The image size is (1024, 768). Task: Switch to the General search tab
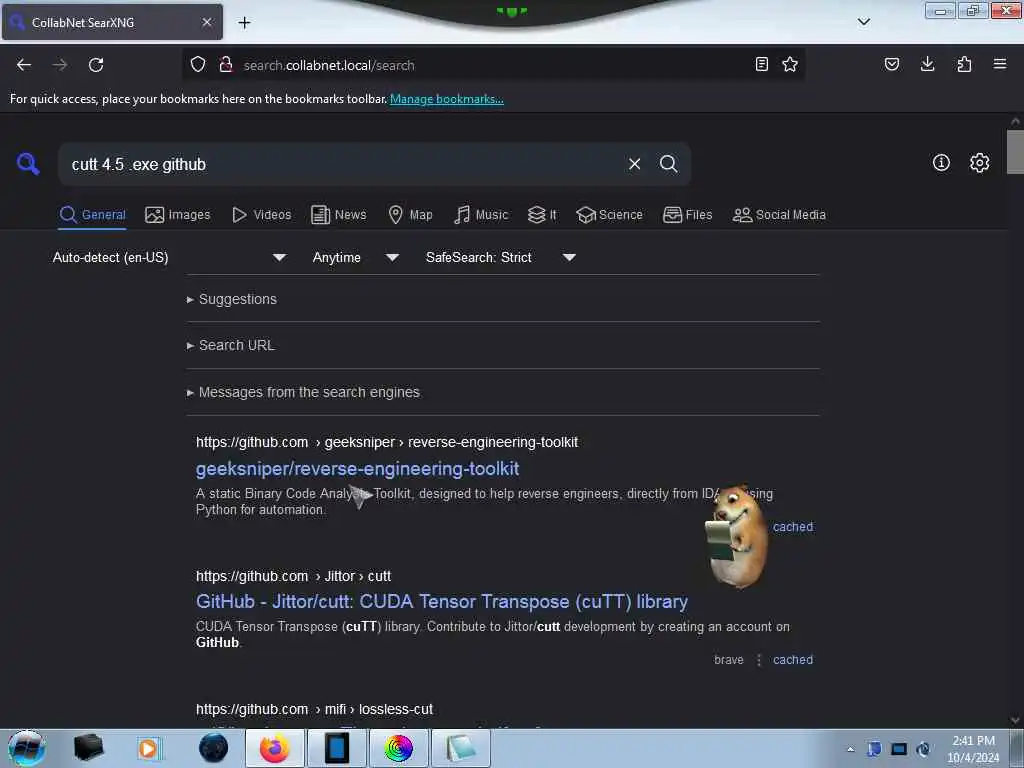(x=93, y=215)
